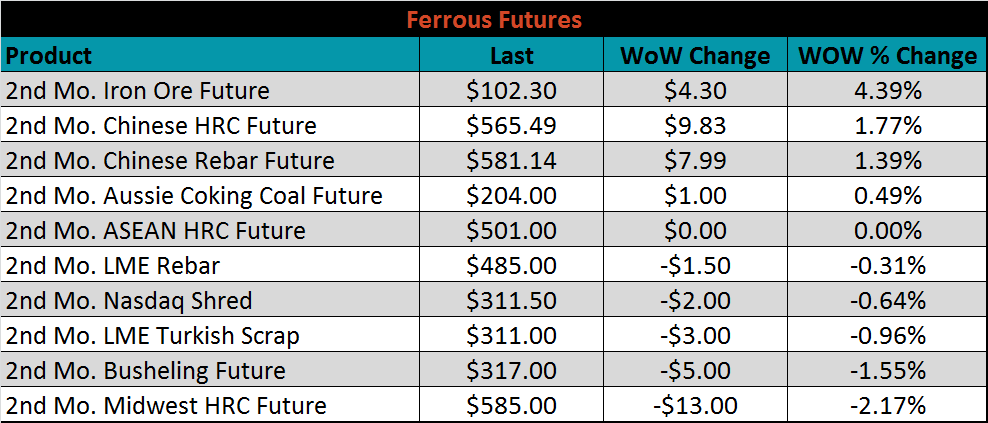Select the WoW Change column header
This screenshot has width=988, height=423.
coord(695,55)
